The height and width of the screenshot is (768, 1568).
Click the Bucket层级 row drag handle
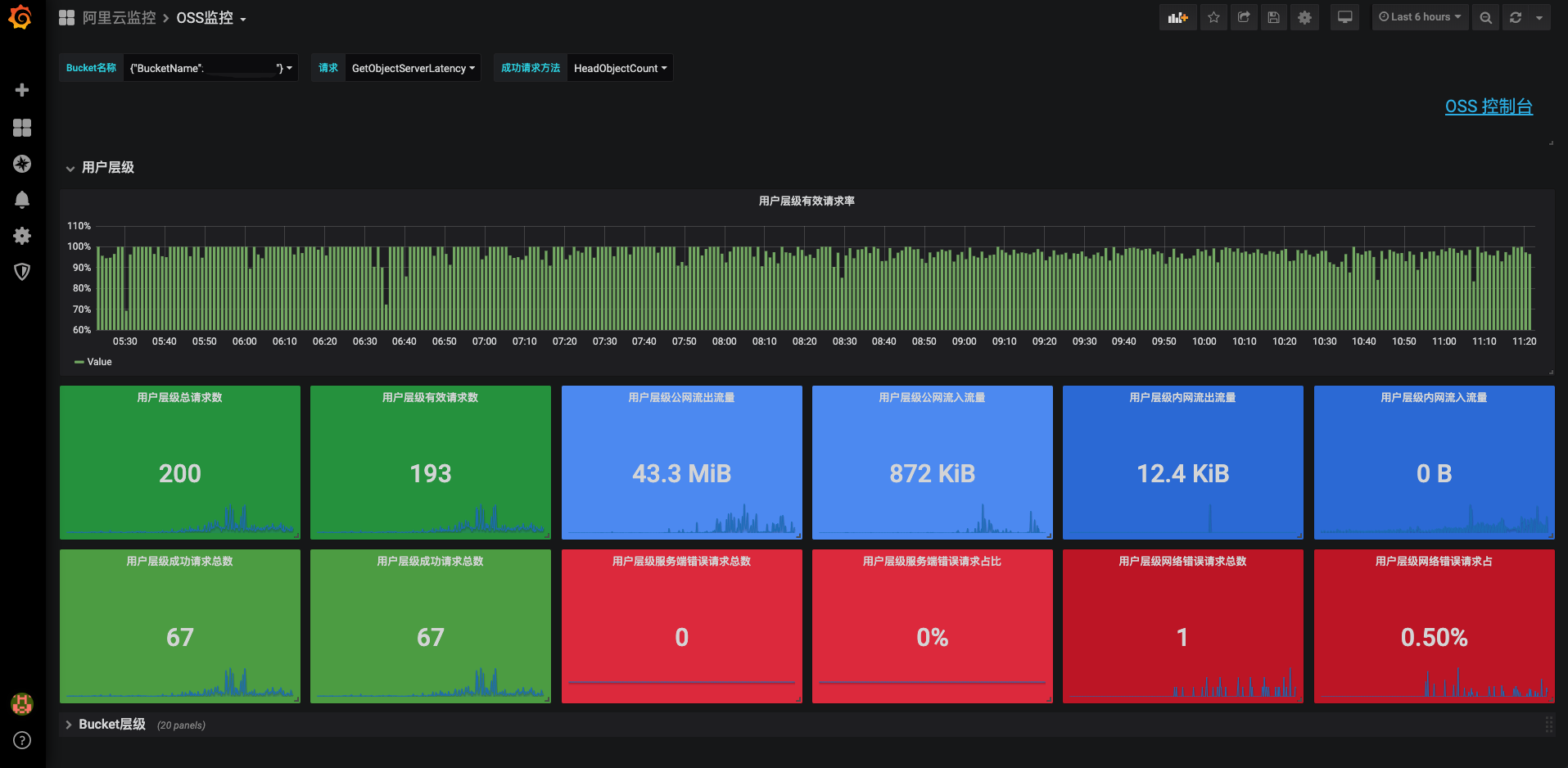tap(1548, 725)
